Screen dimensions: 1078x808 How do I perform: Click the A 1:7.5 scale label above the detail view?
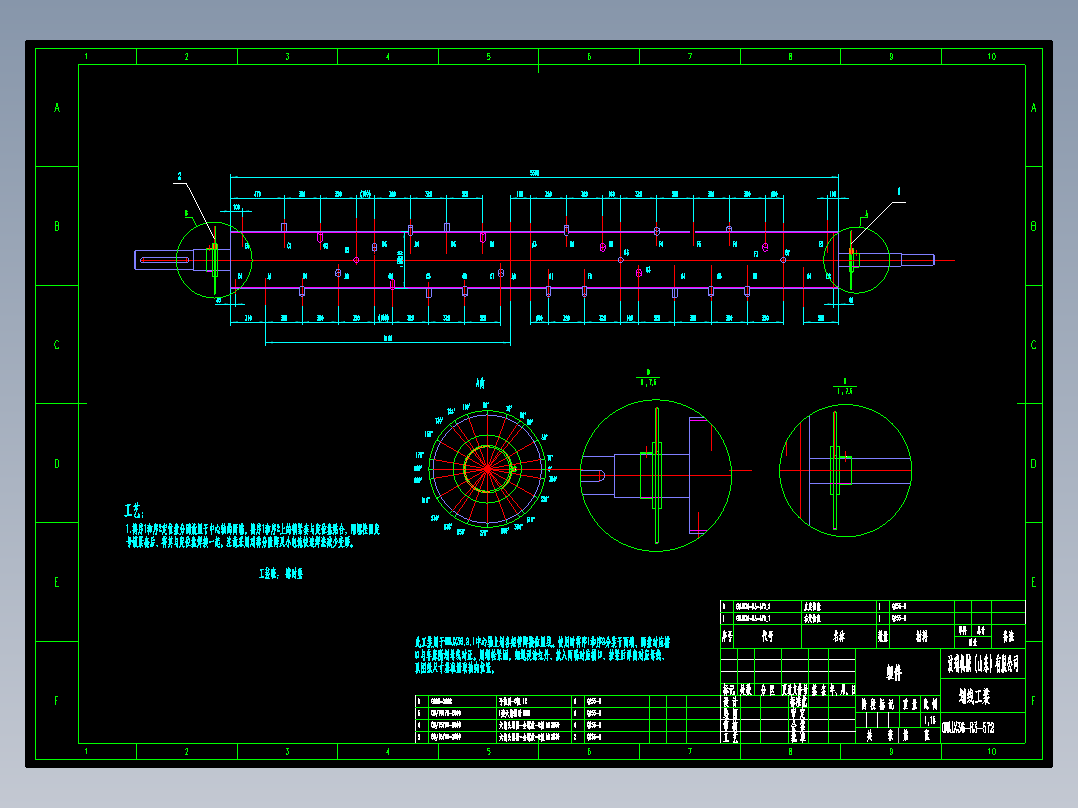click(844, 386)
